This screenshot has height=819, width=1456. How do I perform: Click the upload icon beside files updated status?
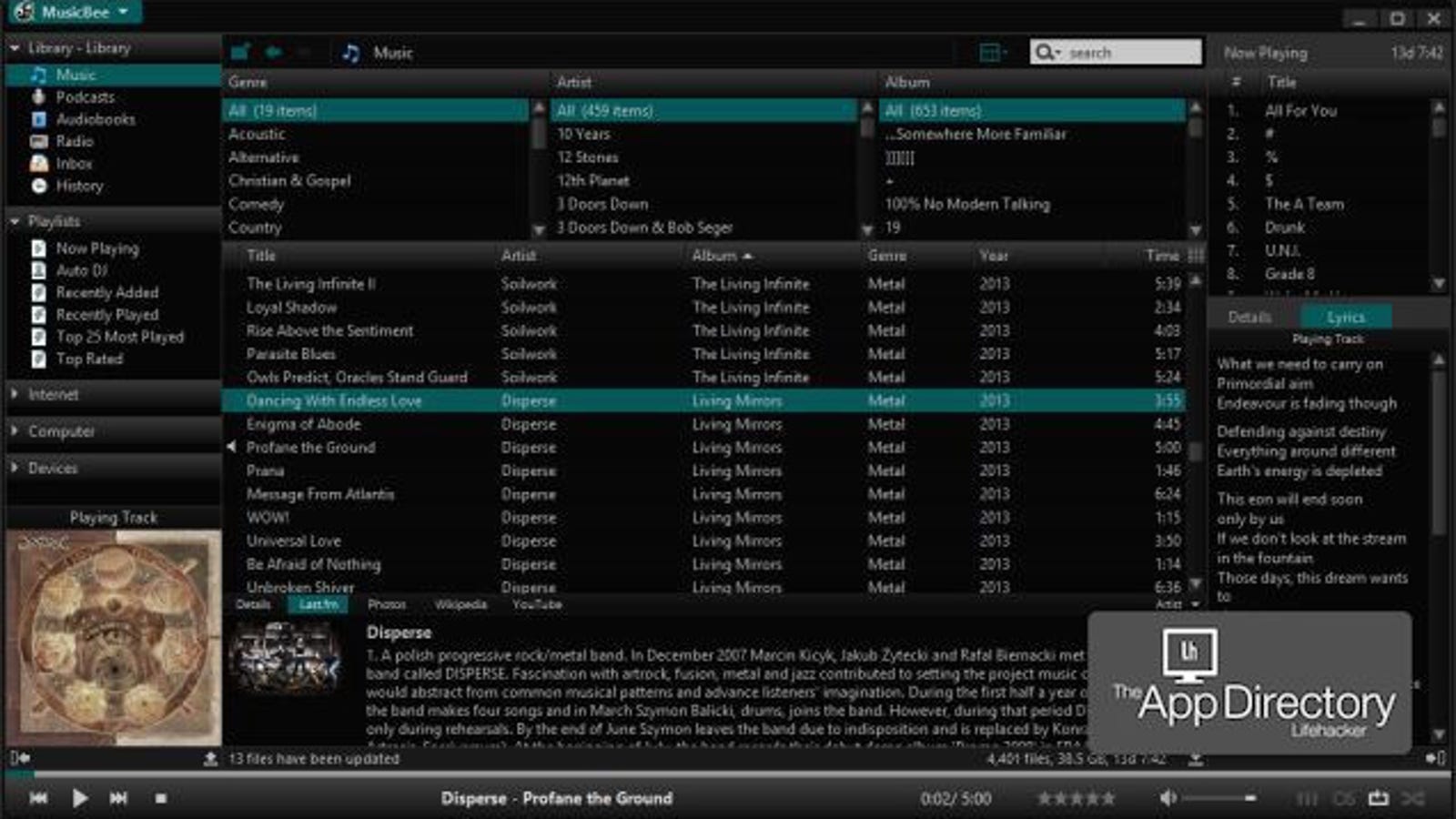210,758
